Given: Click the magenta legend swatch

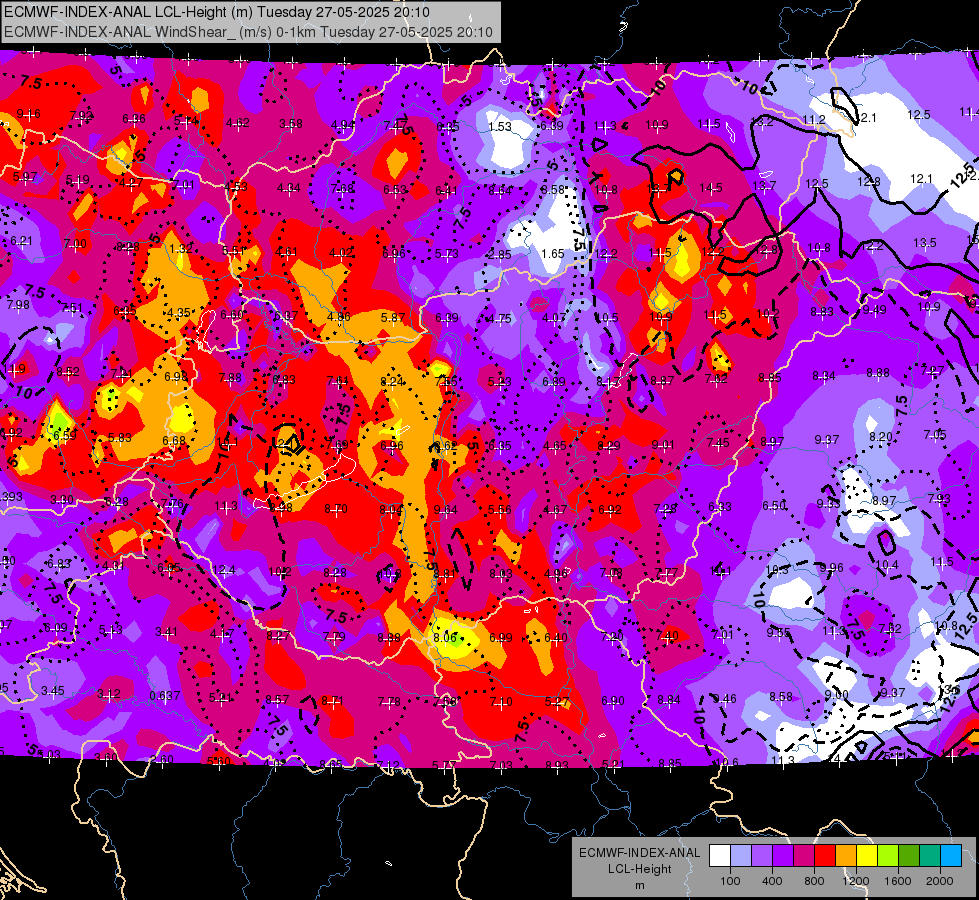Looking at the screenshot, I should [804, 856].
